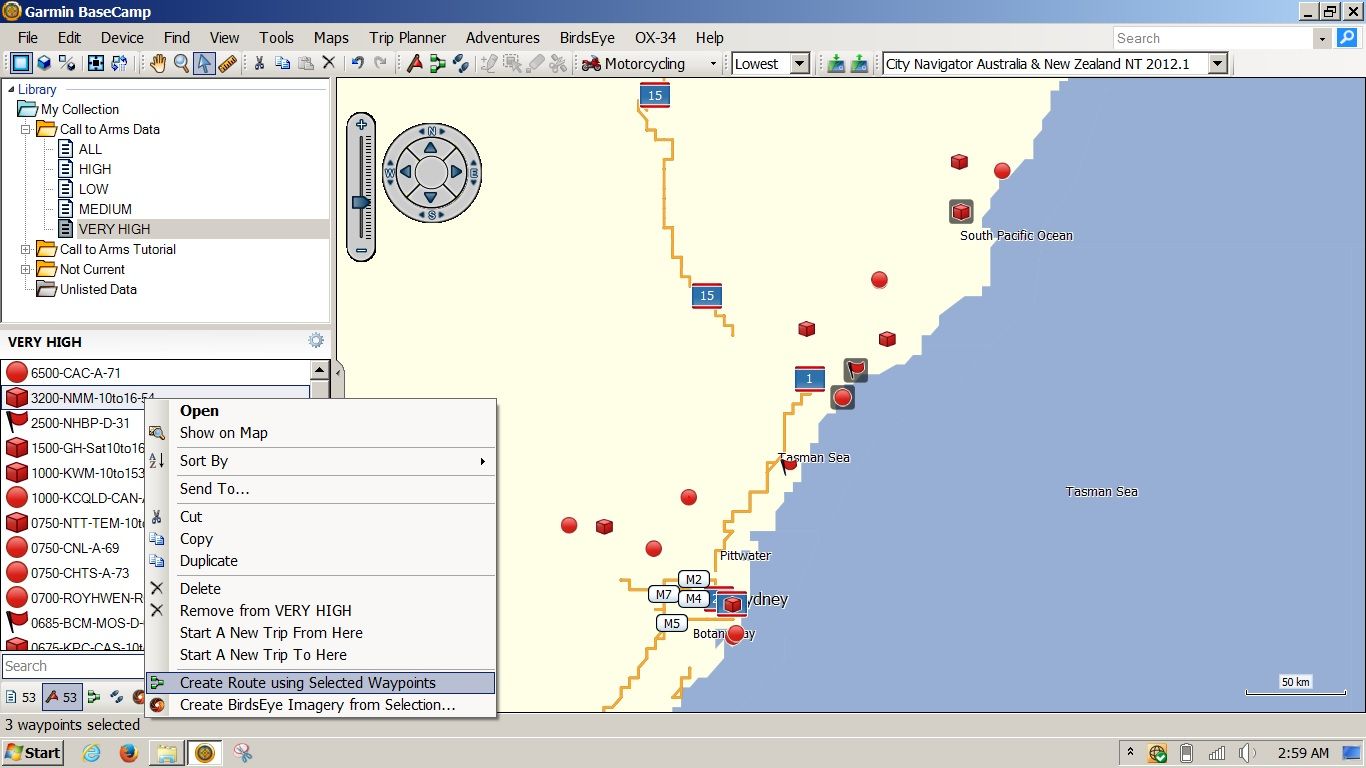
Task: Select the Hand pan tool
Action: (158, 63)
